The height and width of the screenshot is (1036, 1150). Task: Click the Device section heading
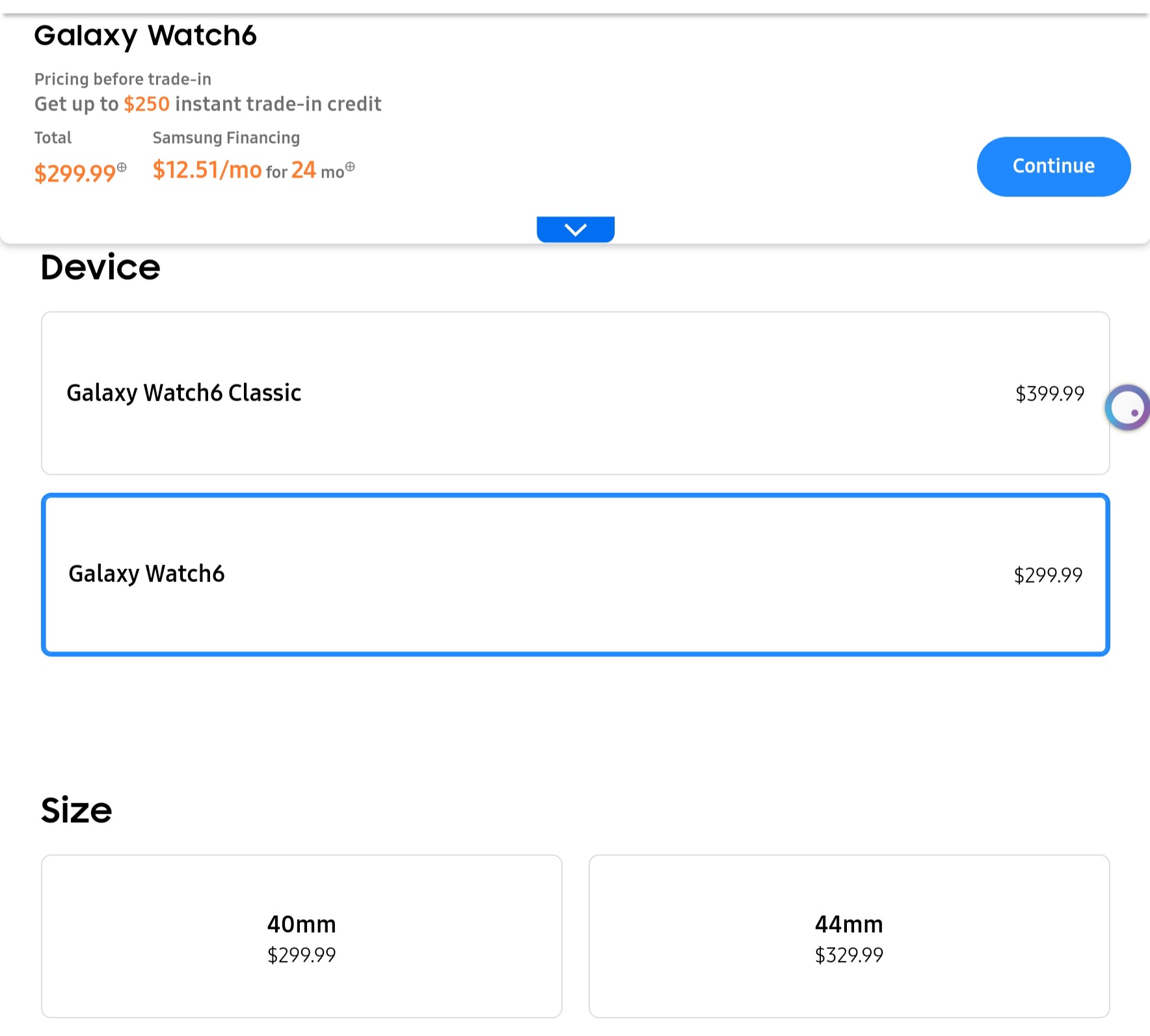(x=100, y=267)
